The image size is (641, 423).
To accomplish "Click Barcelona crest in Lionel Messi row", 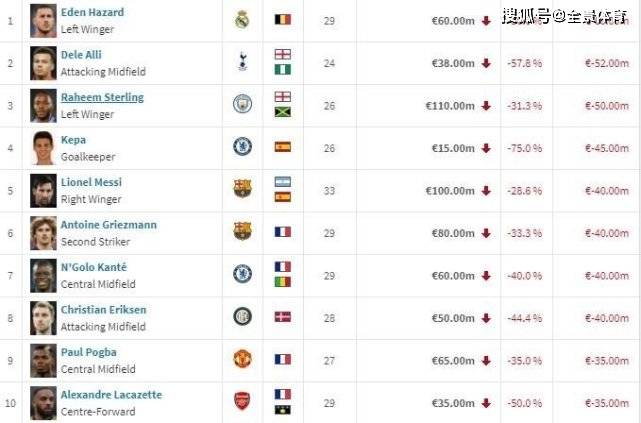I will [242, 188].
